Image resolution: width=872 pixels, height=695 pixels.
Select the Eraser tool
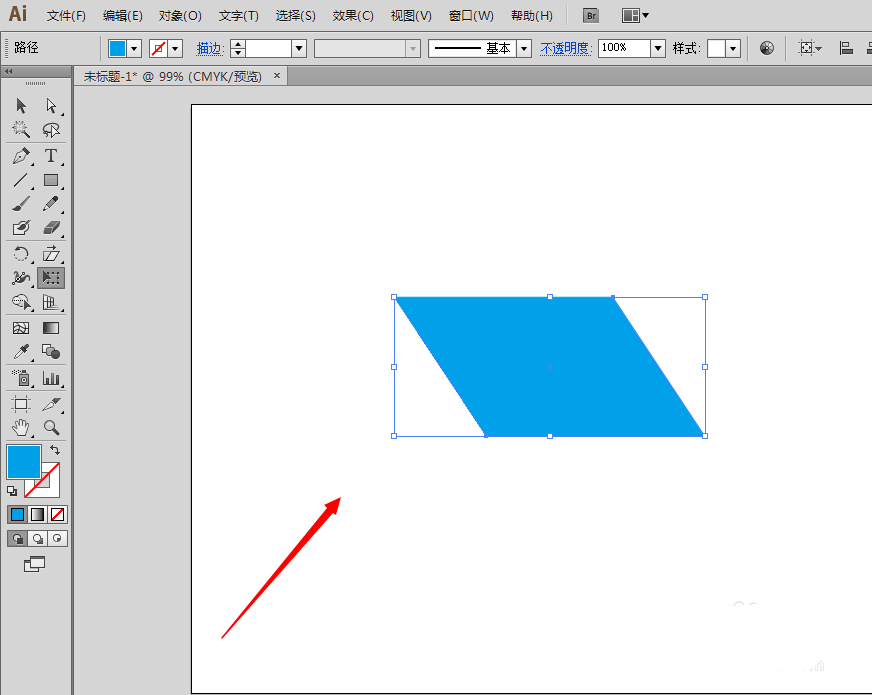[50, 228]
